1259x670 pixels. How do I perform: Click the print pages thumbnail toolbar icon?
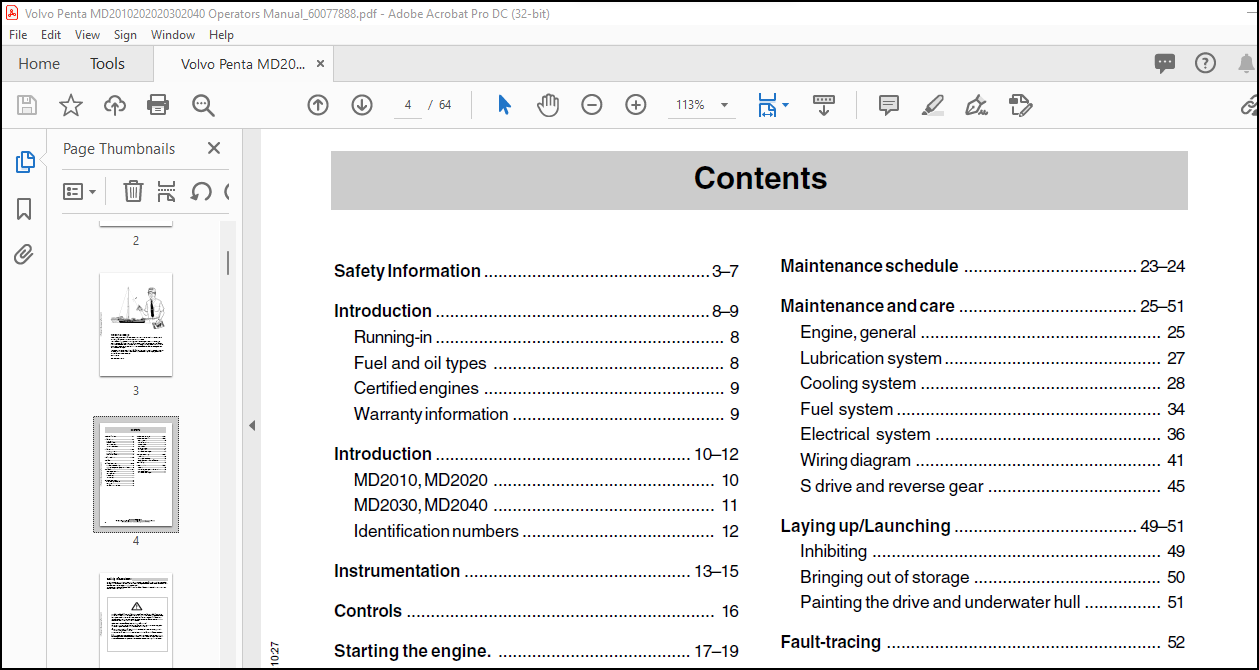click(x=167, y=191)
